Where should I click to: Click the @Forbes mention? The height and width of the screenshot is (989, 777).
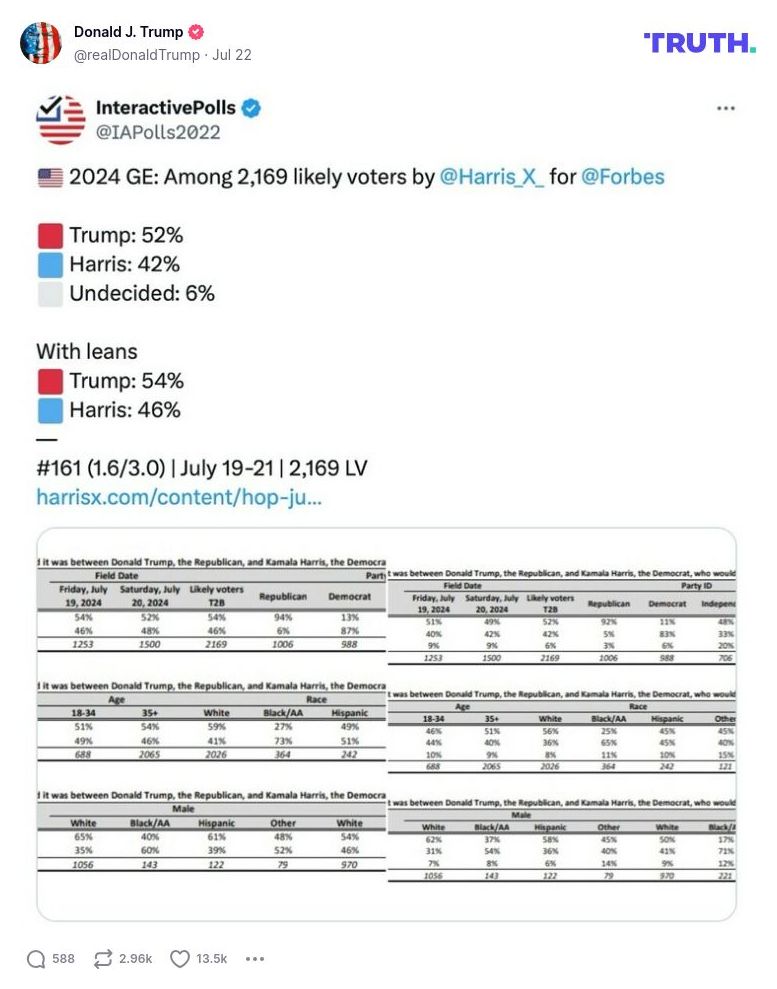(x=622, y=177)
